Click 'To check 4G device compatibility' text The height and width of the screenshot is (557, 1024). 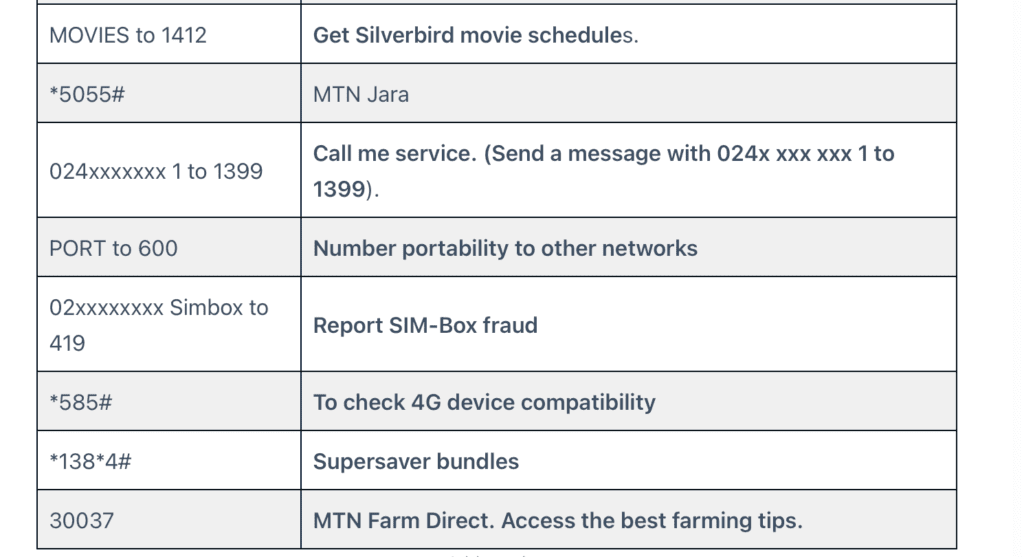pyautogui.click(x=484, y=402)
